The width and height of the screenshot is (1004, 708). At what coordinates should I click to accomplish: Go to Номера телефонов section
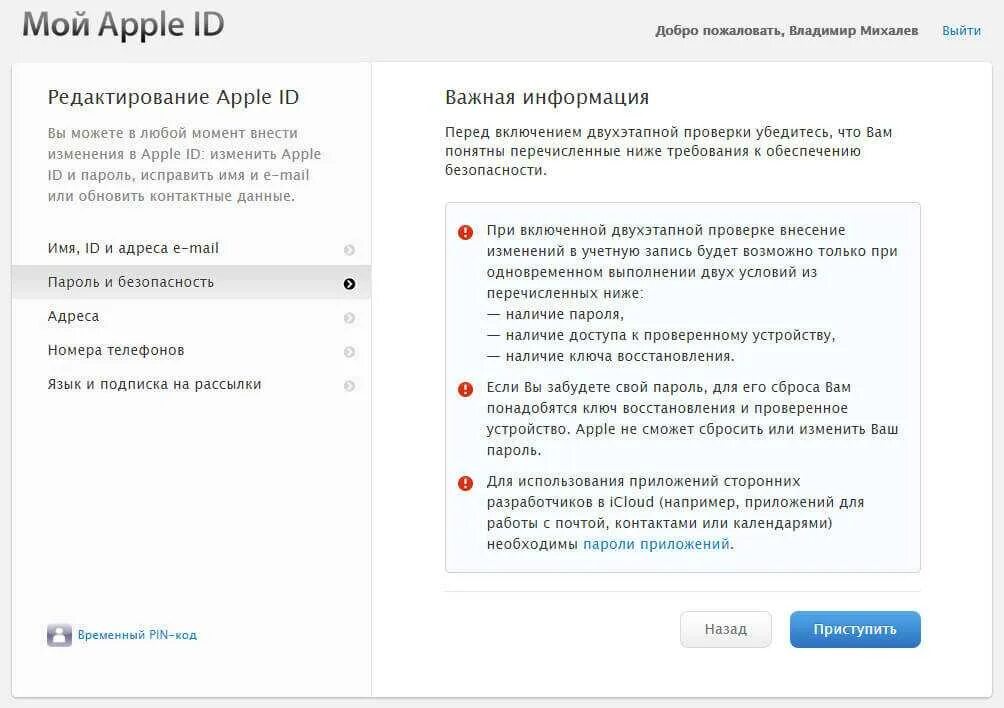[x=116, y=350]
